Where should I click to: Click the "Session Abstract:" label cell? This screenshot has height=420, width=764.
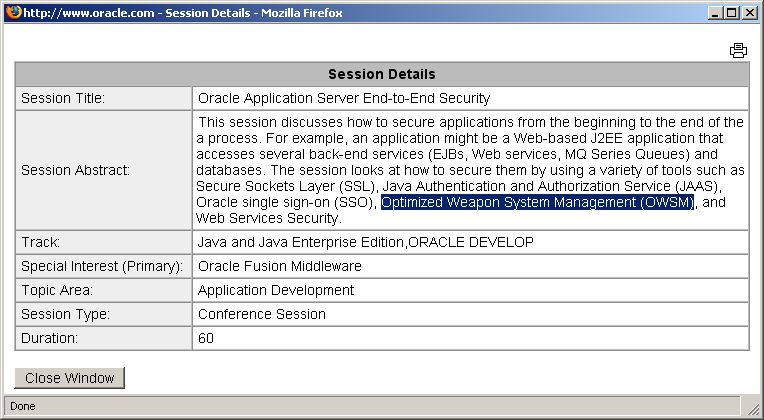click(x=75, y=170)
